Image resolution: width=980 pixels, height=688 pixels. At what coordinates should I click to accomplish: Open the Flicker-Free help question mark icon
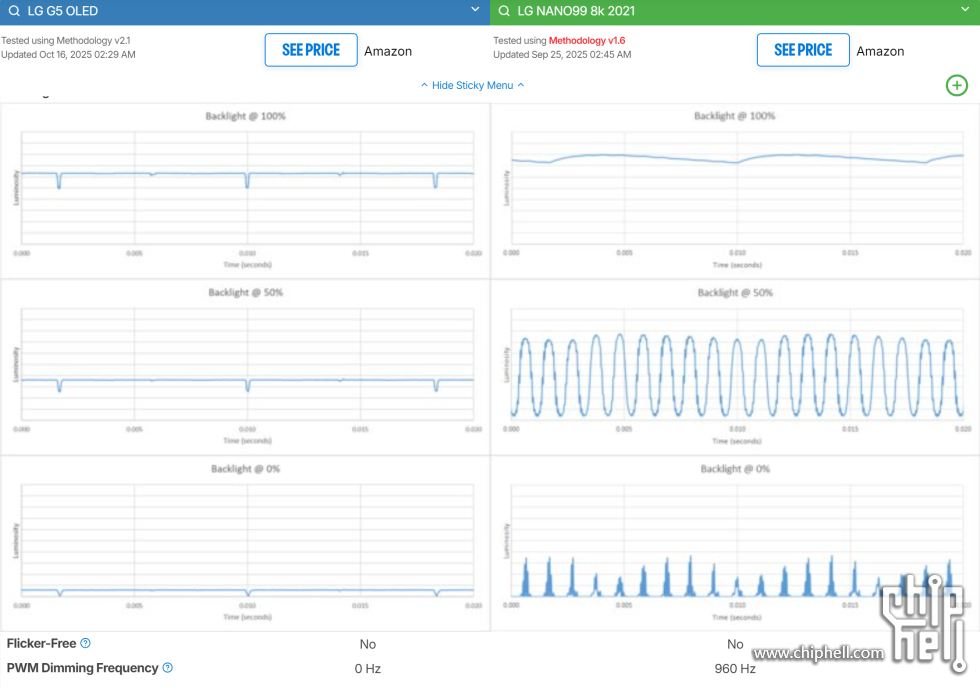tap(86, 644)
